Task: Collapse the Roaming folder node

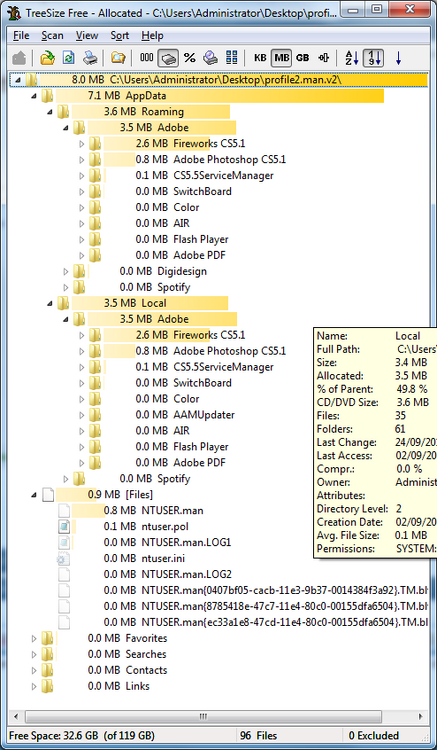Action: click(50, 112)
